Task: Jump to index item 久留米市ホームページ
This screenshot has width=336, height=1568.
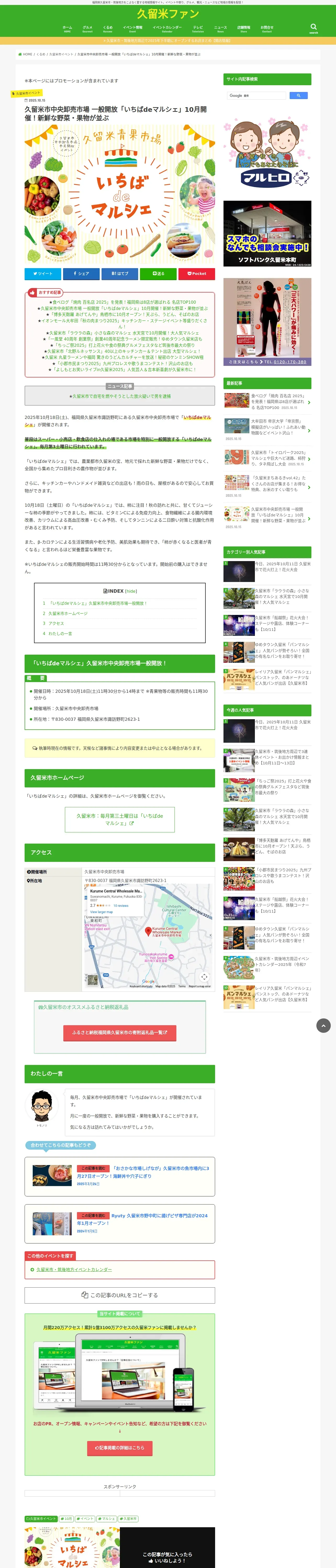Action: pyautogui.click(x=68, y=614)
